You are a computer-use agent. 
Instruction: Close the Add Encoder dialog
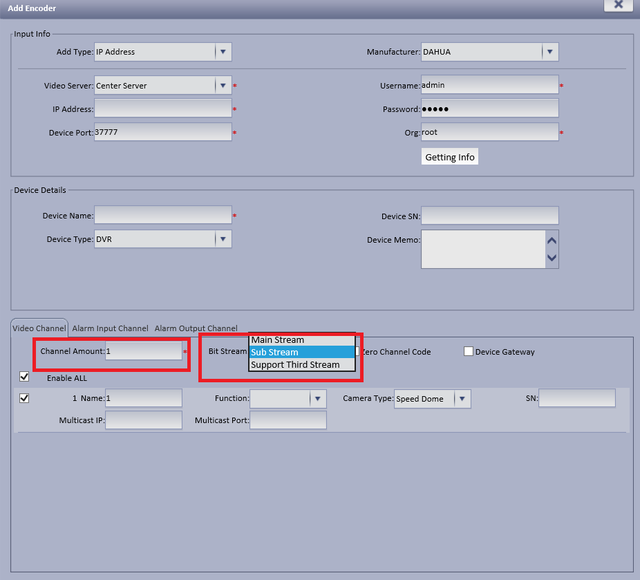pyautogui.click(x=618, y=5)
